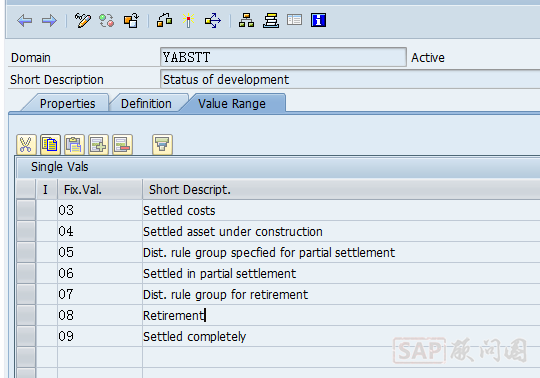The image size is (540, 378).
Task: Click the 'Active' status text
Action: [428, 57]
